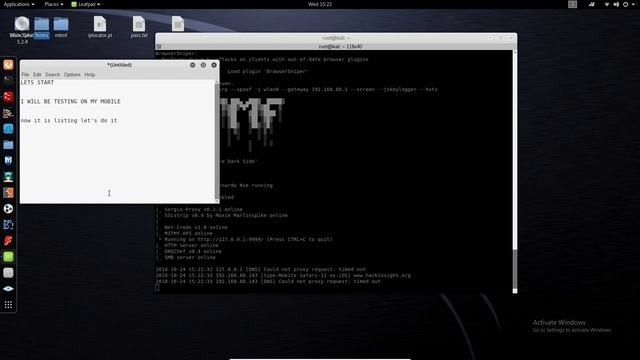
Task: Click the terminal line Net-Creds v1.0 online
Action: click(x=196, y=227)
